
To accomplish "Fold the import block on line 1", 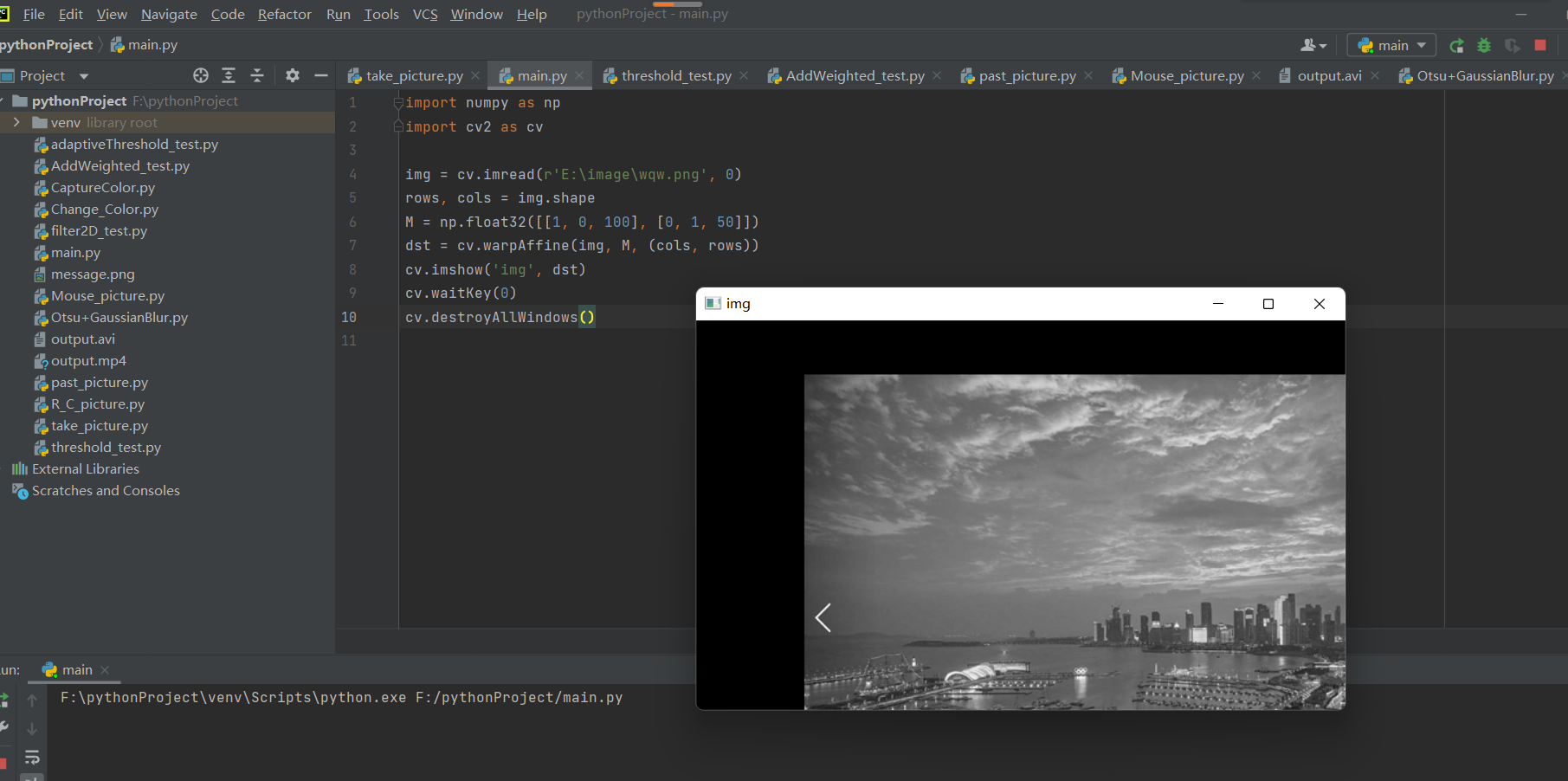I will pyautogui.click(x=398, y=103).
